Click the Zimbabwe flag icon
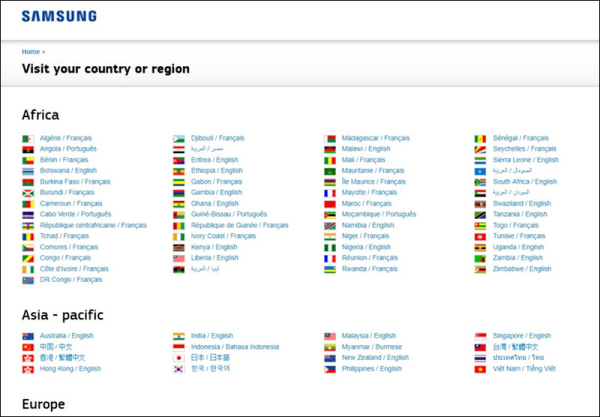 tap(480, 270)
